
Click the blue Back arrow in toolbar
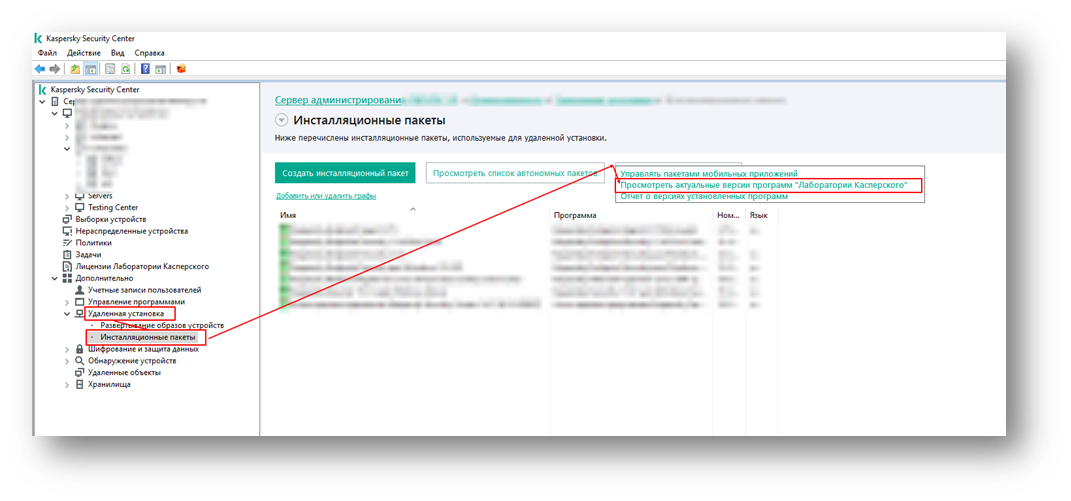[x=40, y=69]
